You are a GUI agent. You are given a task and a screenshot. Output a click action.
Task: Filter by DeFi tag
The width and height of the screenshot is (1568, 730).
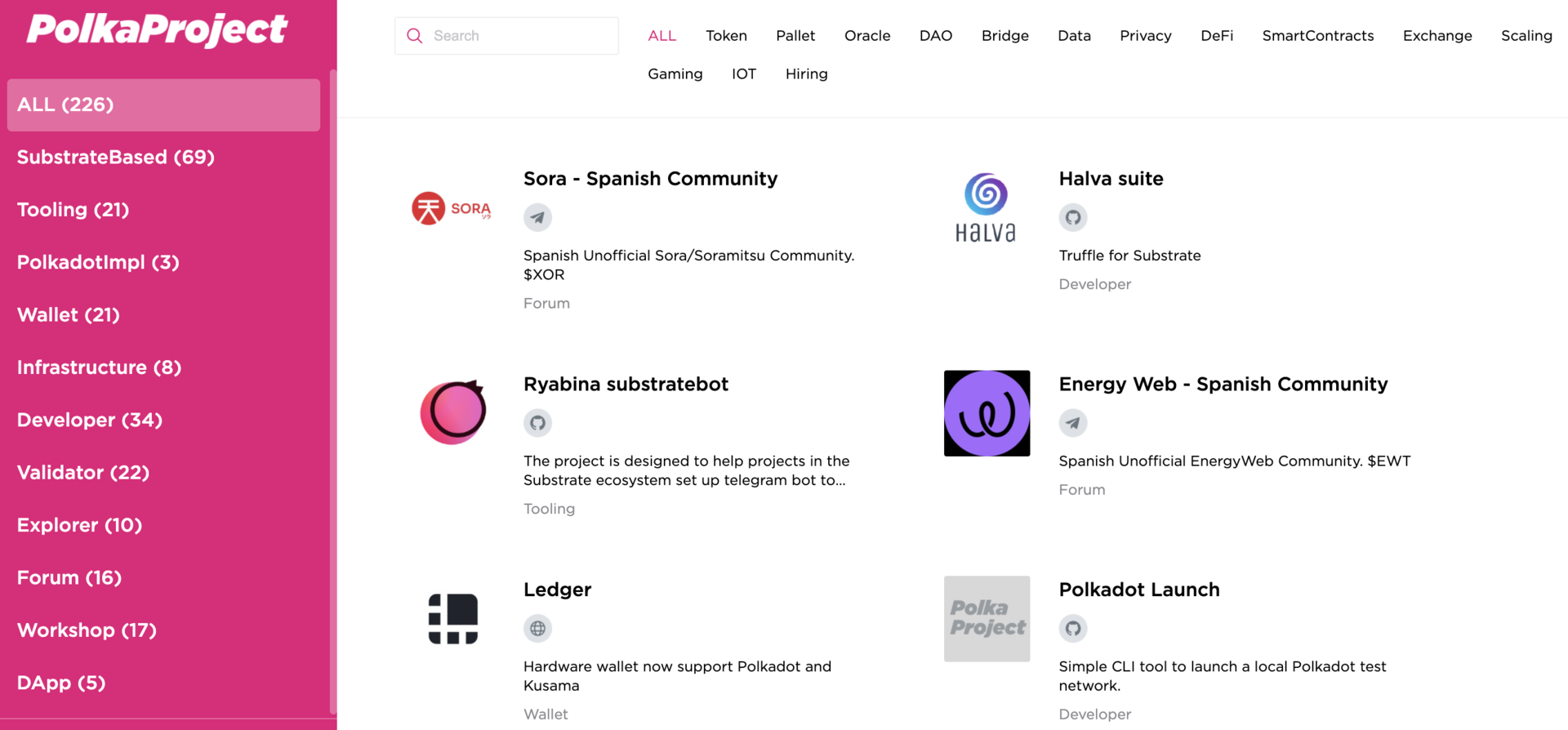[x=1217, y=36]
